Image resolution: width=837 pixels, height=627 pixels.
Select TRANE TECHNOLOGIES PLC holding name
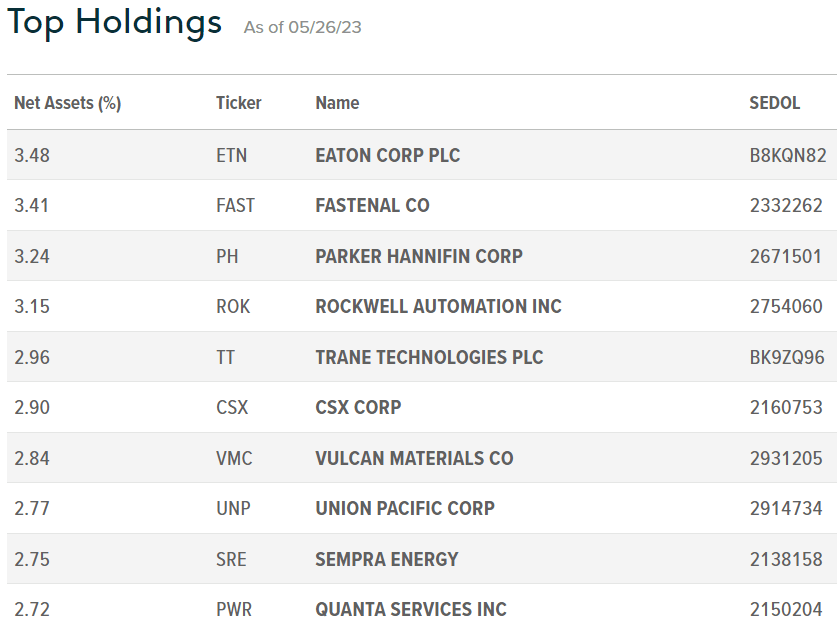point(429,357)
